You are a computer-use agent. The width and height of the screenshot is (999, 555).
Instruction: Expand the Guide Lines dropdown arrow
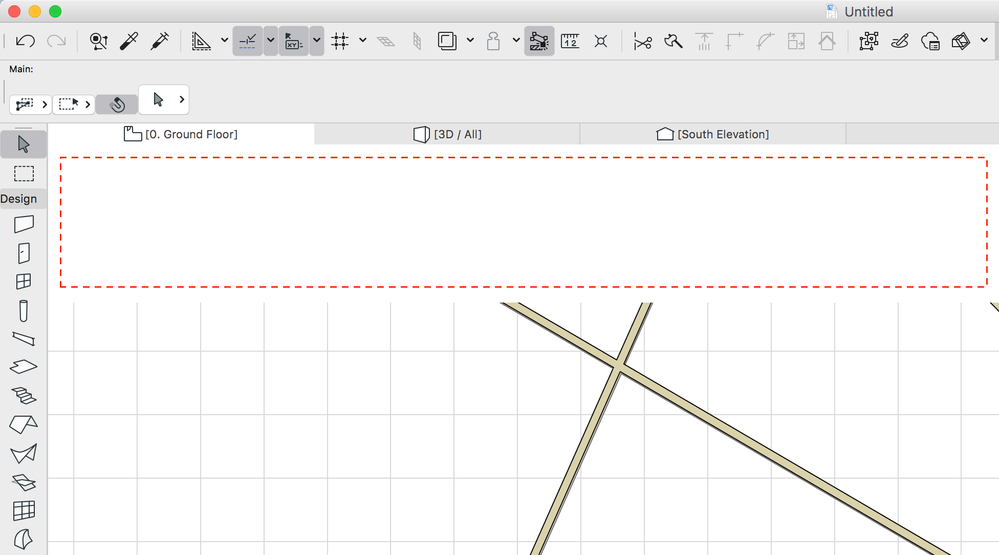tap(224, 40)
